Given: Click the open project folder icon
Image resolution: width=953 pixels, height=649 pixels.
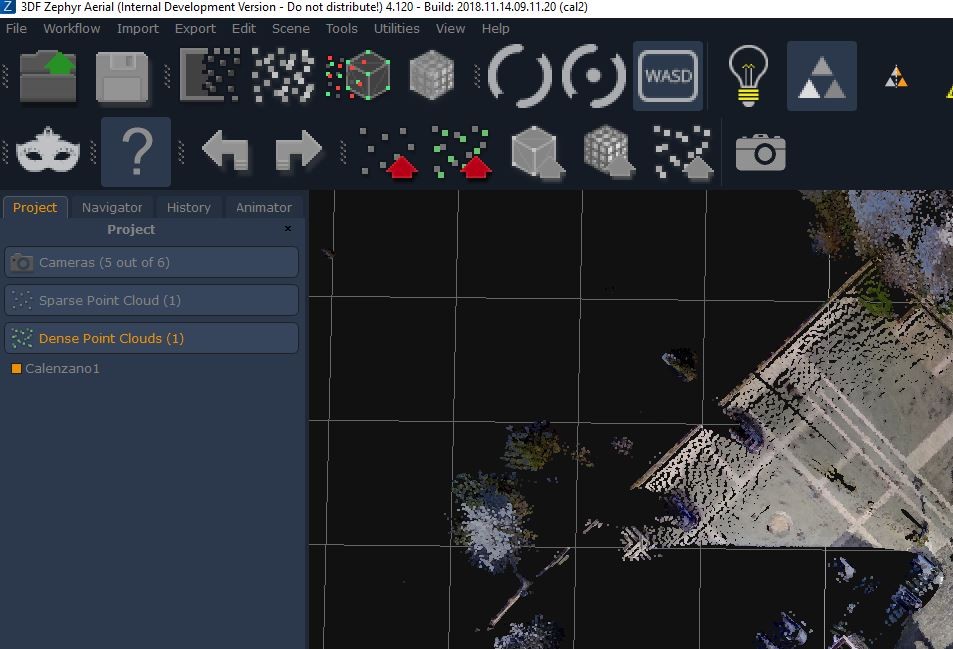Looking at the screenshot, I should (49, 76).
